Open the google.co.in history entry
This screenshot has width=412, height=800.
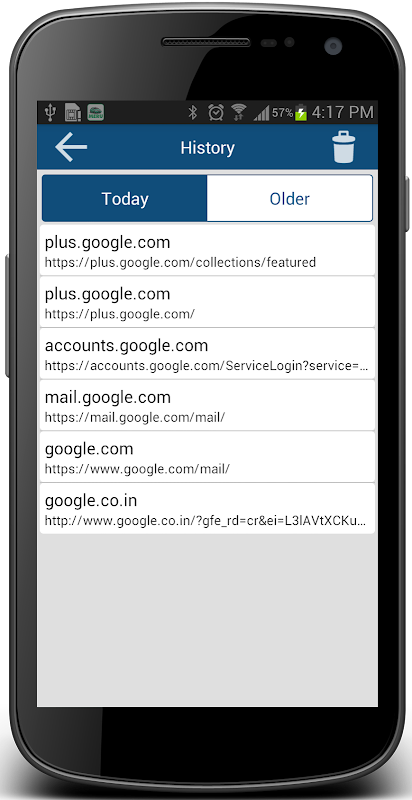pyautogui.click(x=207, y=509)
